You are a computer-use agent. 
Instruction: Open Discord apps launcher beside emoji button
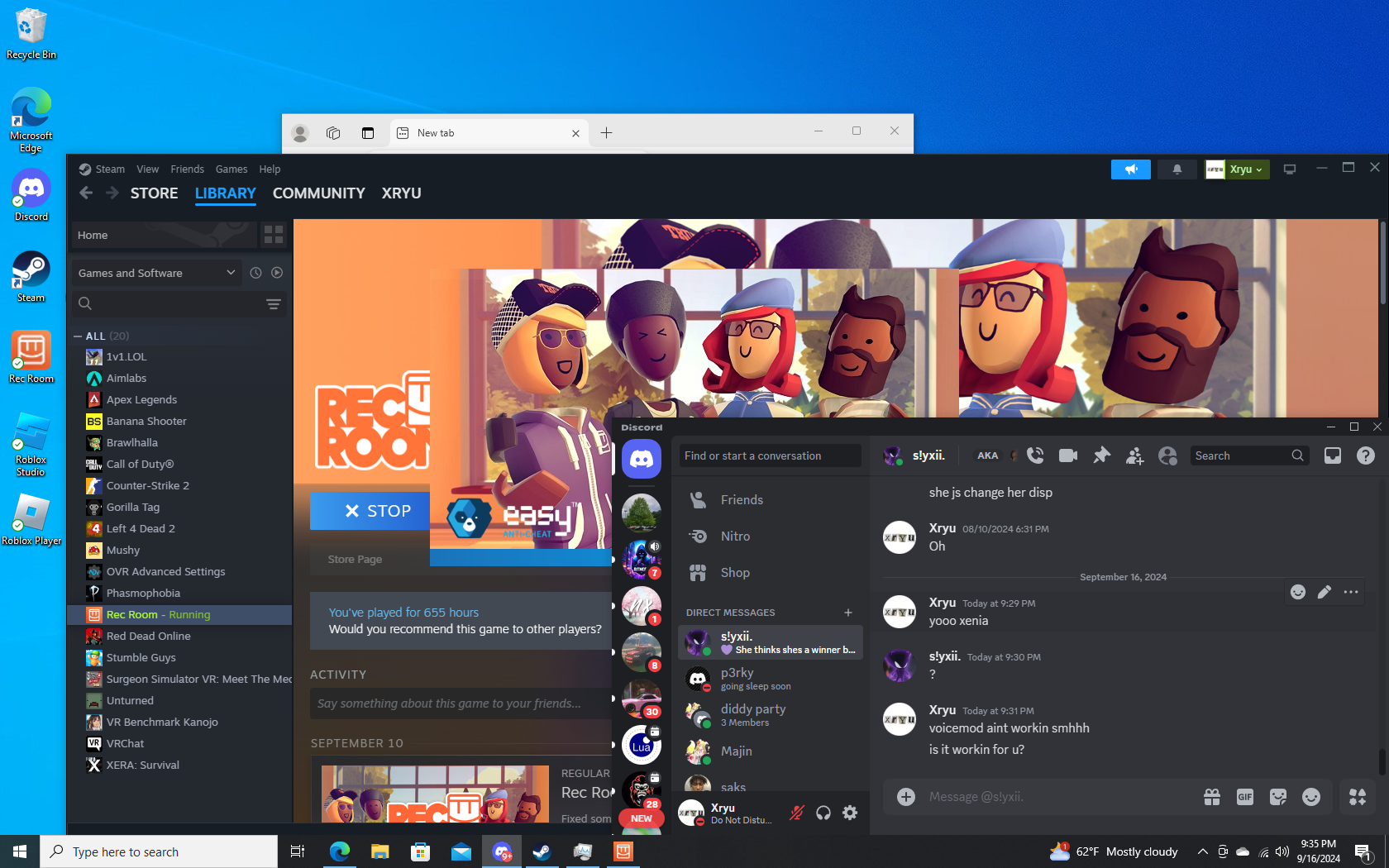pyautogui.click(x=1358, y=797)
